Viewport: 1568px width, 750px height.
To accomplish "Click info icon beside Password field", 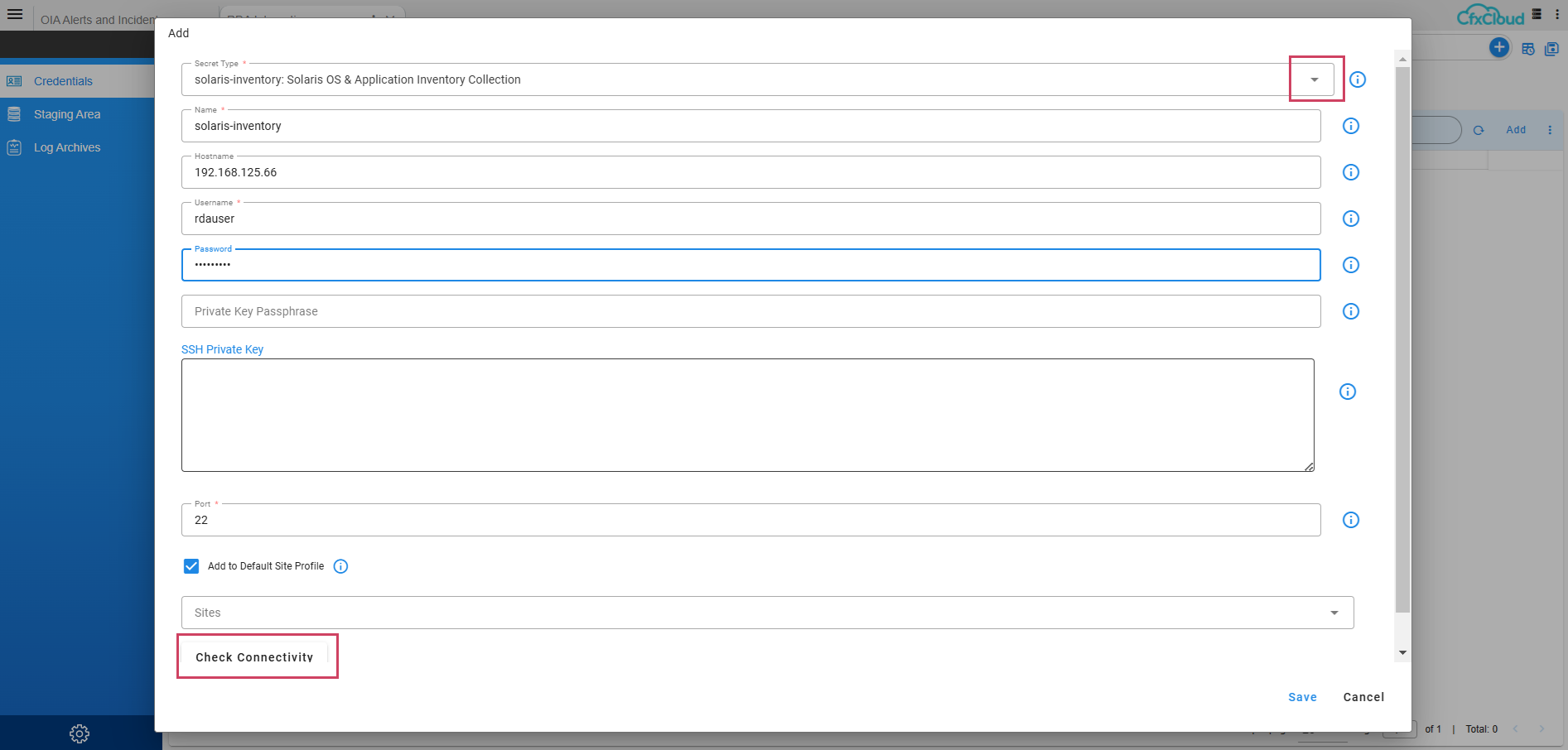I will coord(1350,265).
